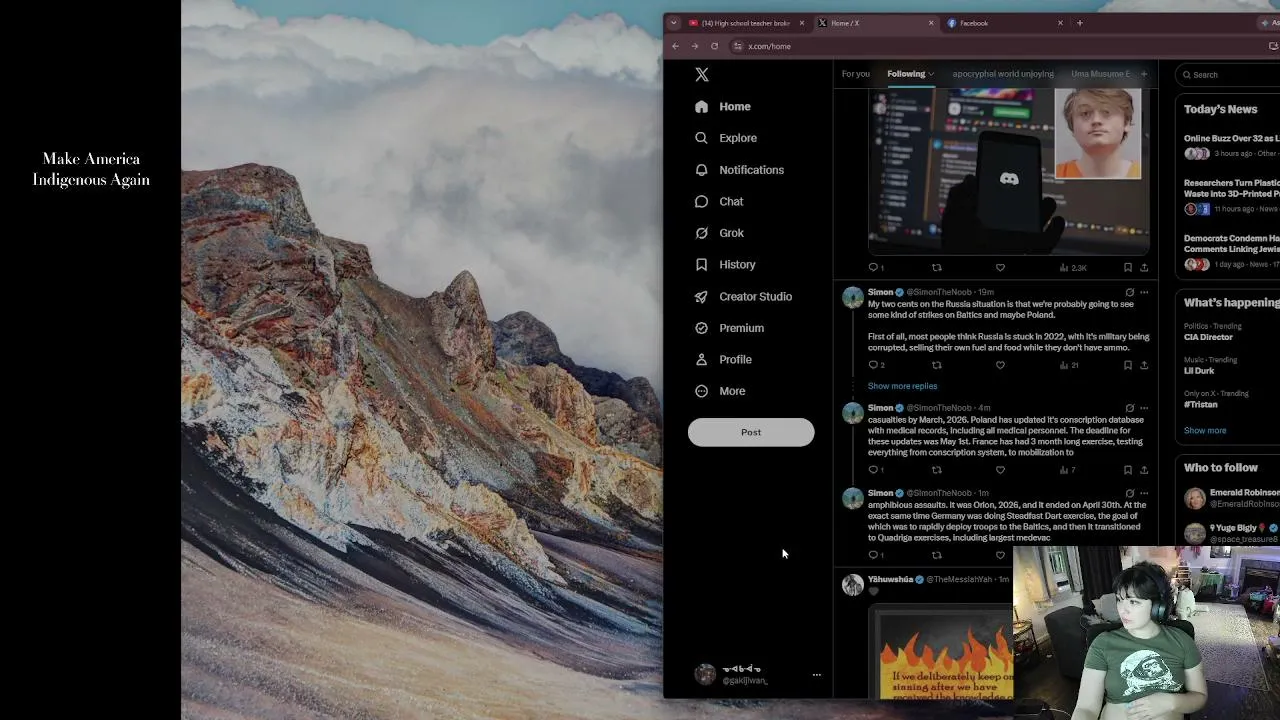Image resolution: width=1280 pixels, height=720 pixels.
Task: Close the Home / X browser tab
Action: point(931,23)
